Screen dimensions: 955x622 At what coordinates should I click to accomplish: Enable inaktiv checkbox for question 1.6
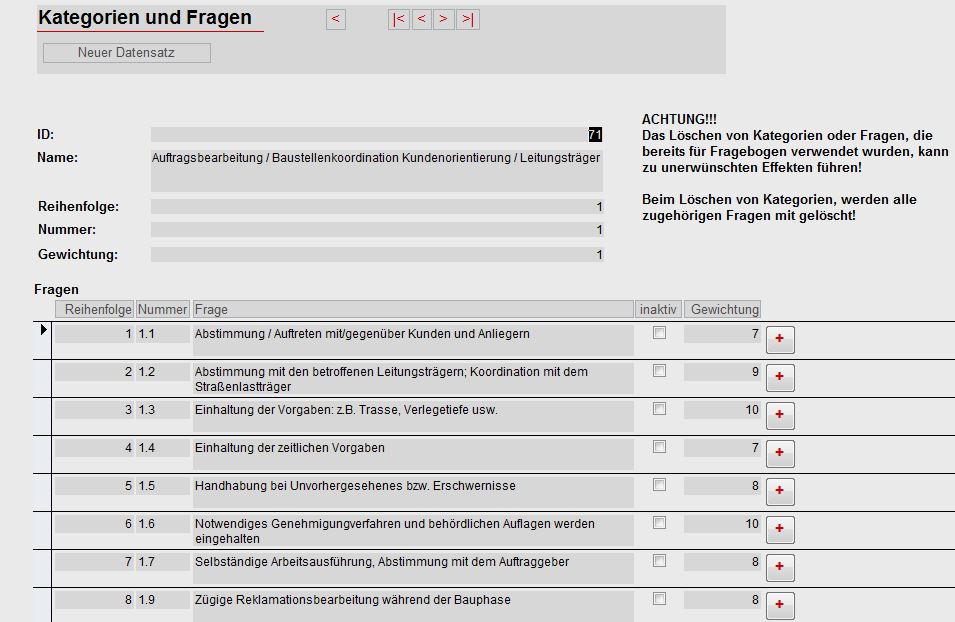tap(659, 523)
